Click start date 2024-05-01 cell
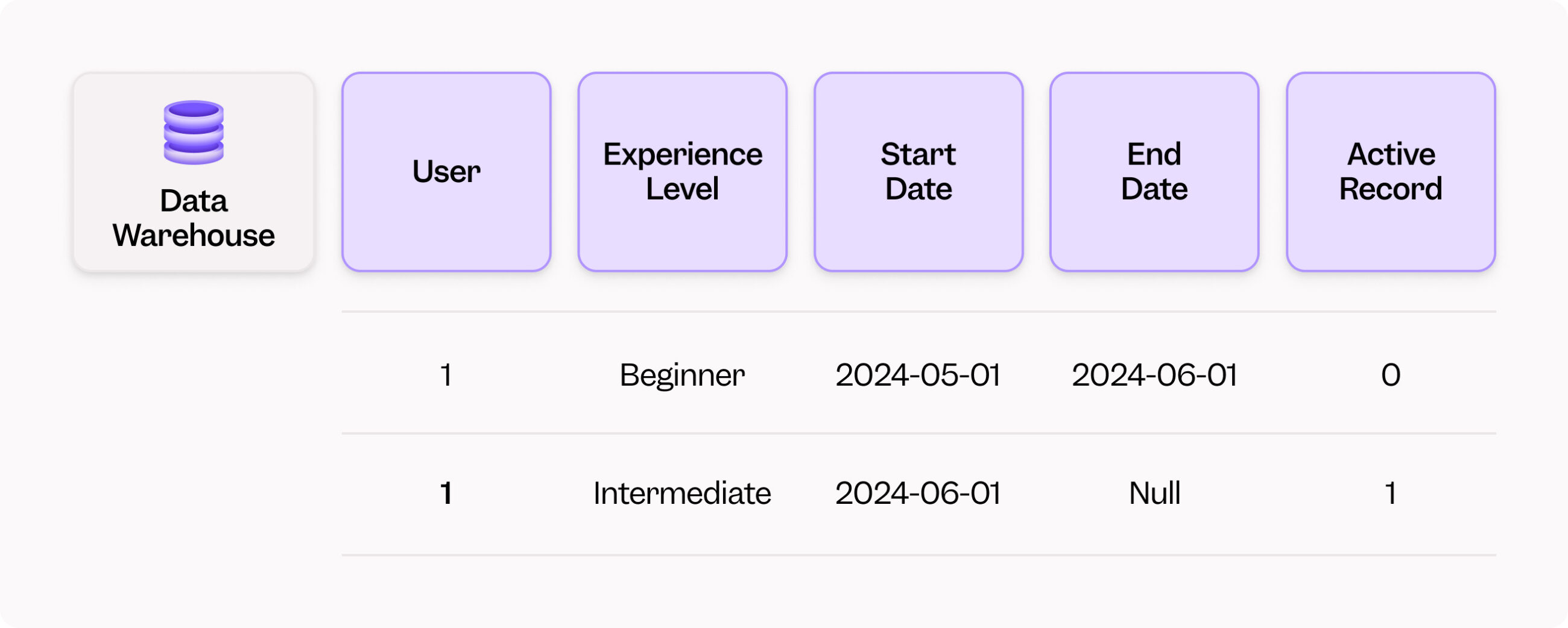Image resolution: width=1568 pixels, height=628 pixels. (x=918, y=375)
